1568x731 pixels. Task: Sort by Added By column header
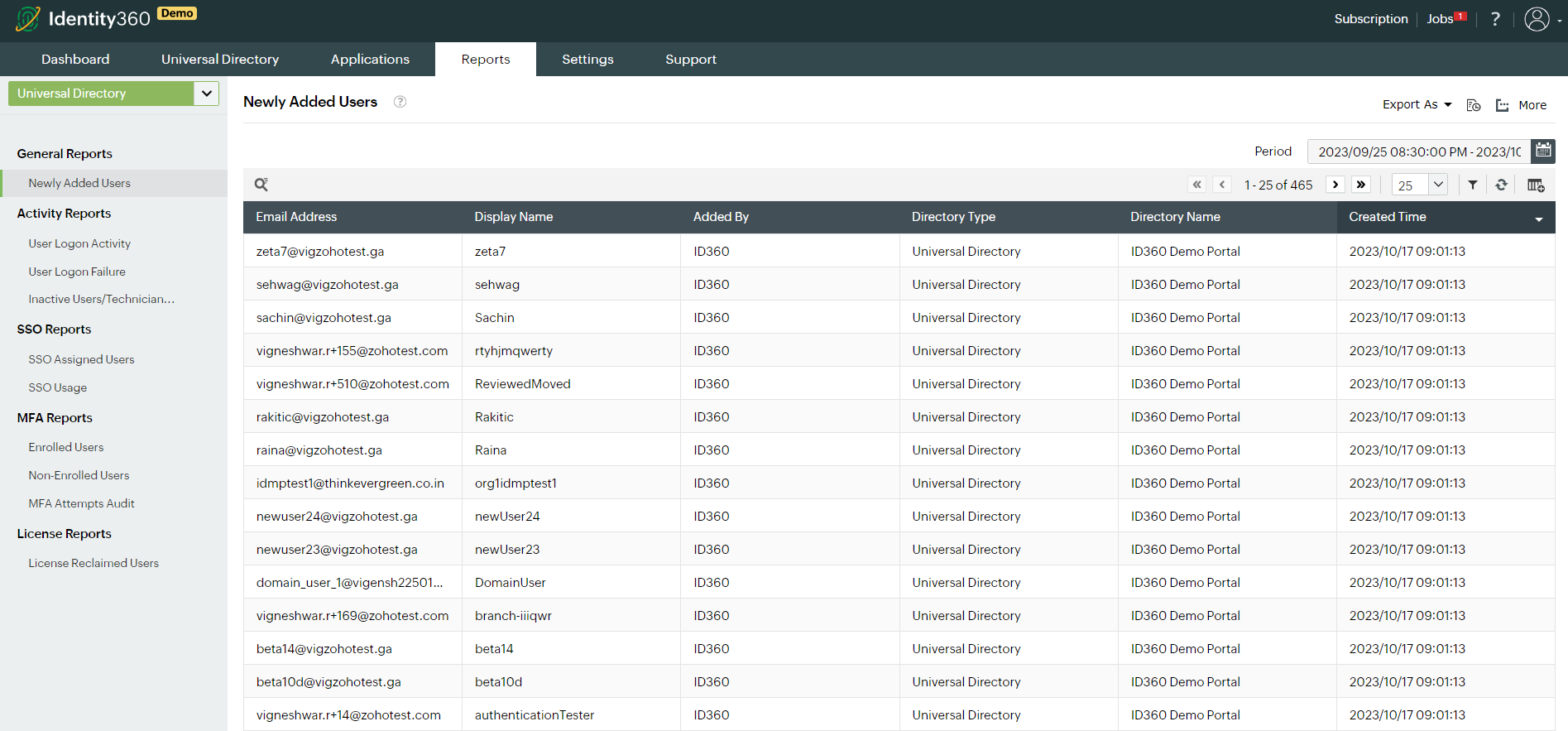click(x=721, y=217)
